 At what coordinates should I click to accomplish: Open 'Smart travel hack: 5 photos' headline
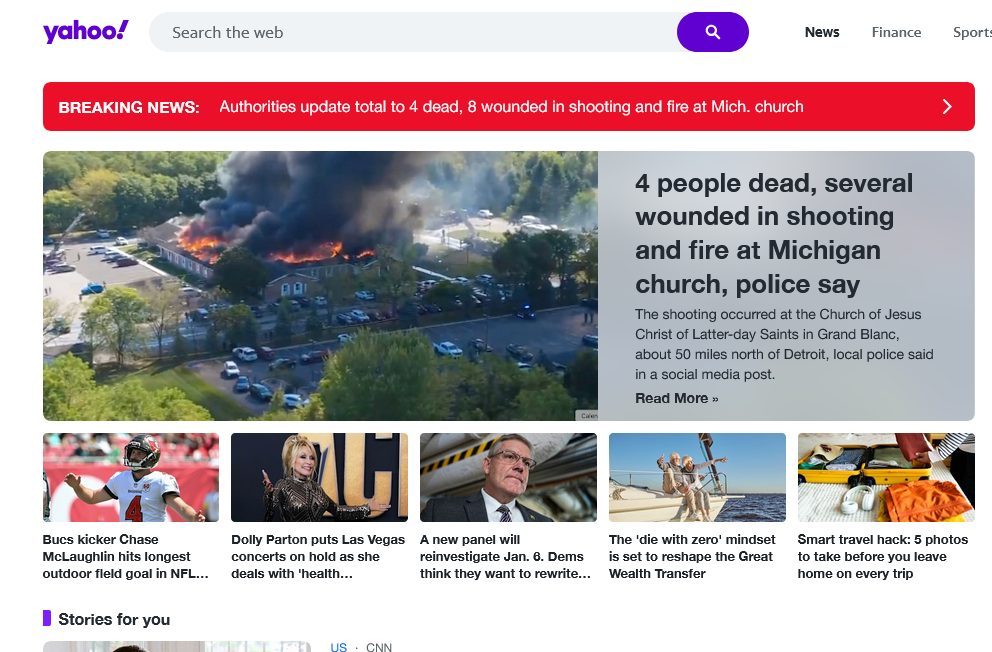(882, 557)
